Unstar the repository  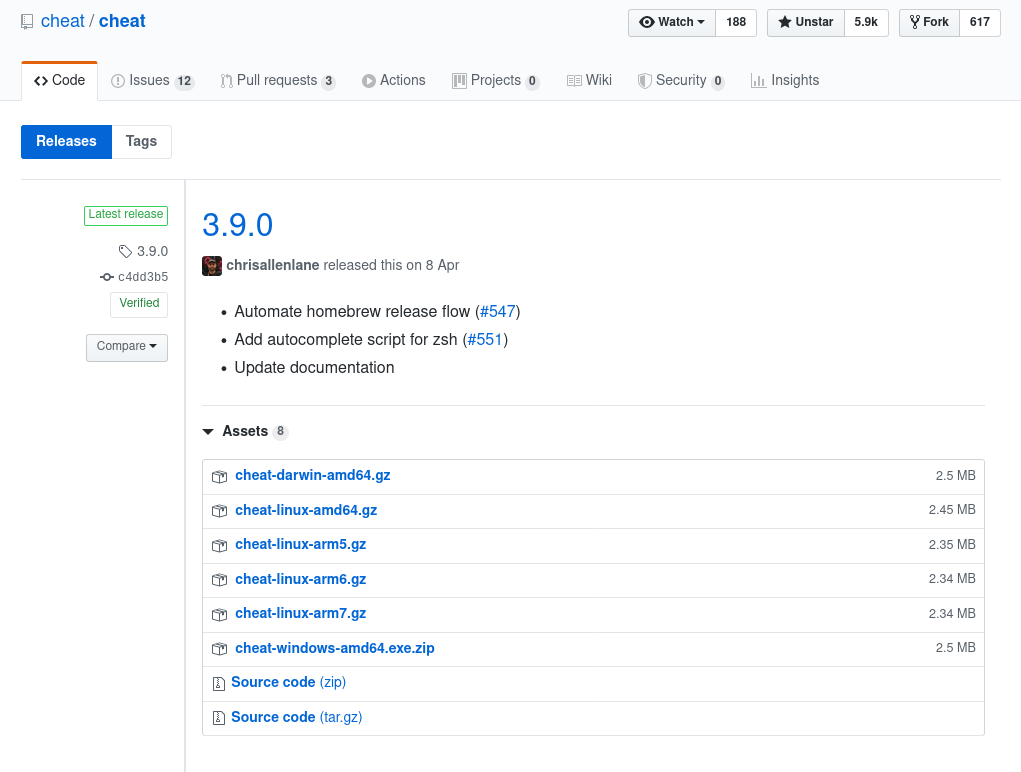(x=805, y=23)
